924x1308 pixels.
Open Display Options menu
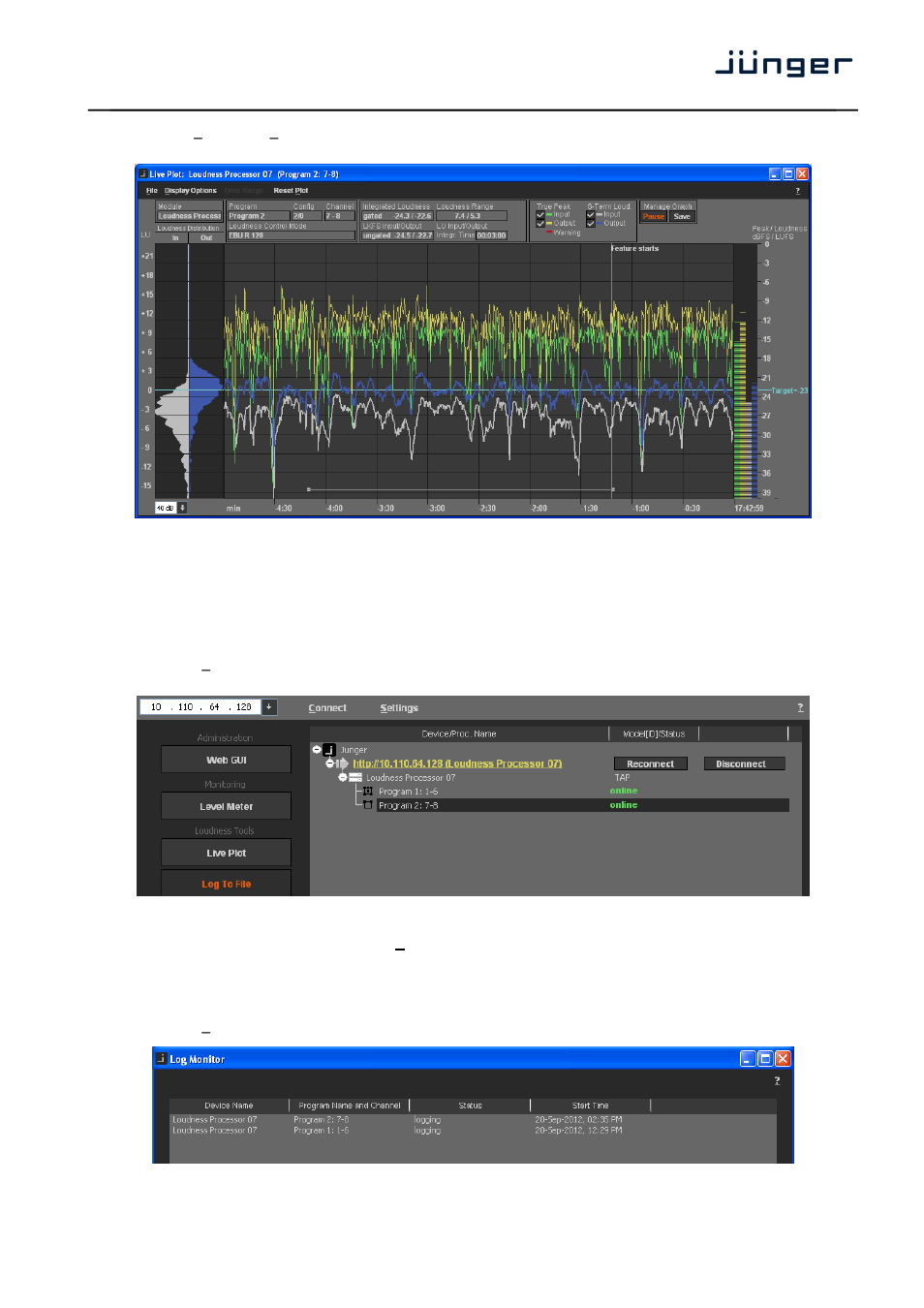pyautogui.click(x=191, y=191)
